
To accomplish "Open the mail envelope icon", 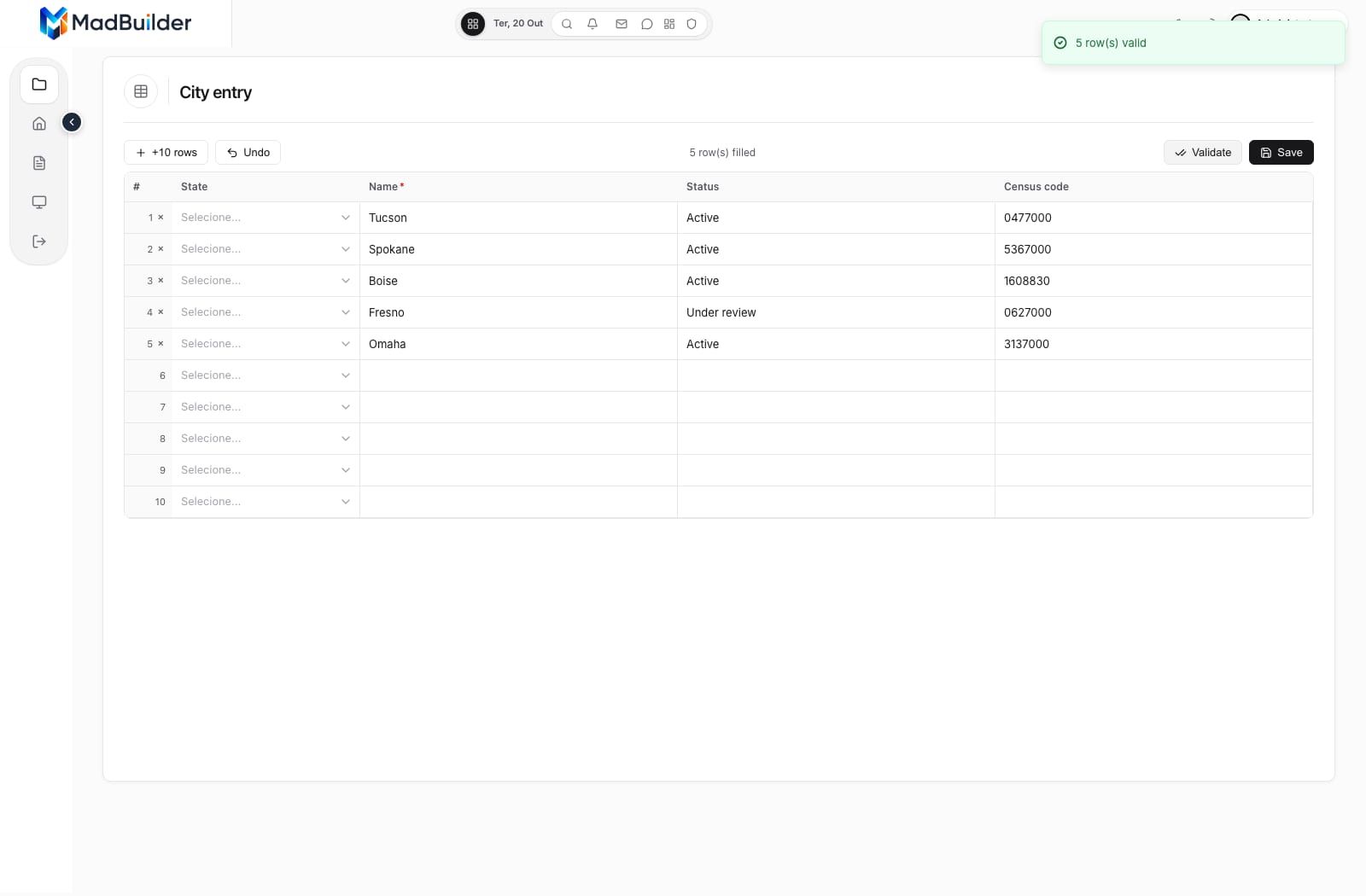I will coord(622,24).
